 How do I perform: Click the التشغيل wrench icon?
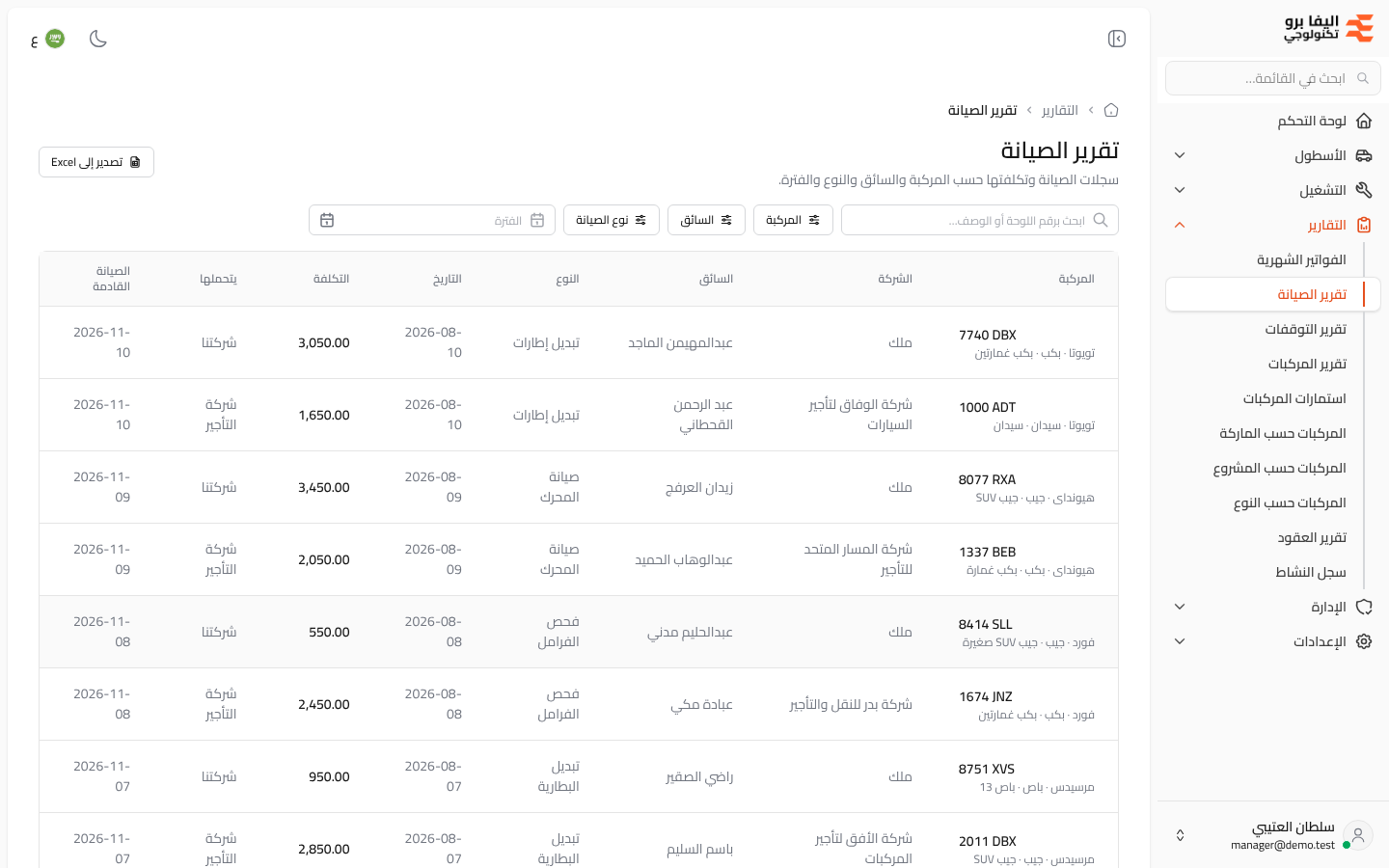point(1364,190)
